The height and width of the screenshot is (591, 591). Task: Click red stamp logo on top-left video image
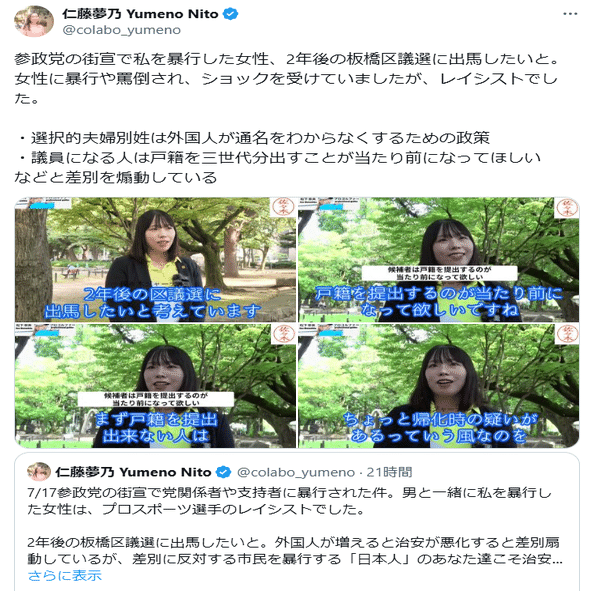pos(283,207)
